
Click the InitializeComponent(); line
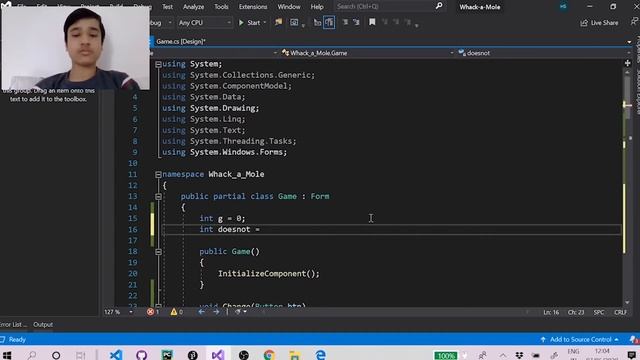point(269,274)
